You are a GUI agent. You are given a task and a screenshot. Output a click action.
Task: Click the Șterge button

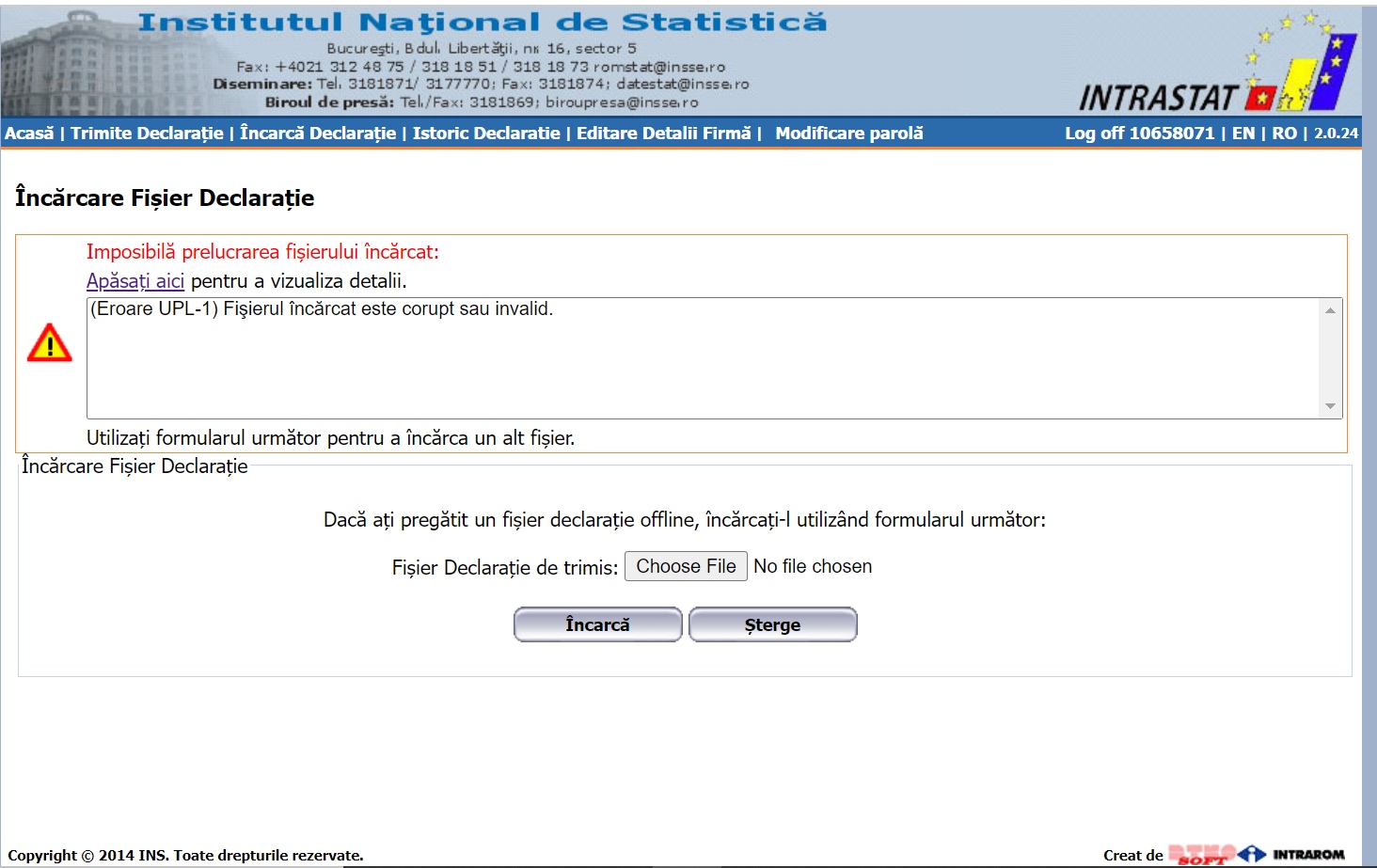pyautogui.click(x=772, y=624)
